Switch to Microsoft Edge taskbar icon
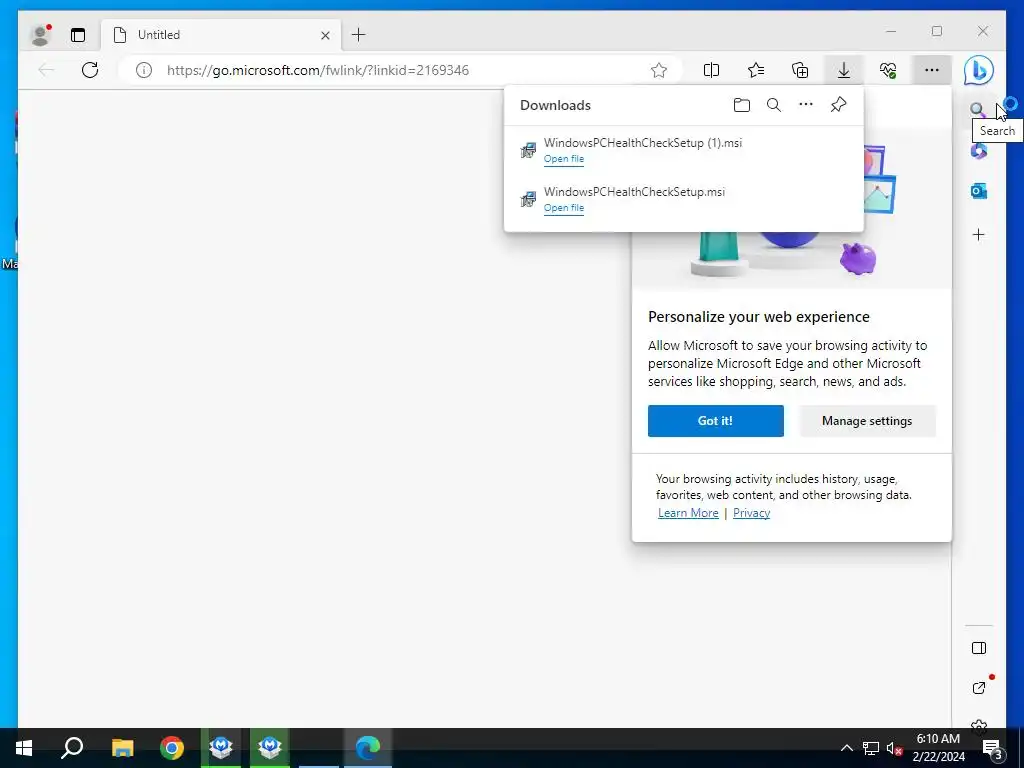Image resolution: width=1024 pixels, height=768 pixels. coord(368,748)
